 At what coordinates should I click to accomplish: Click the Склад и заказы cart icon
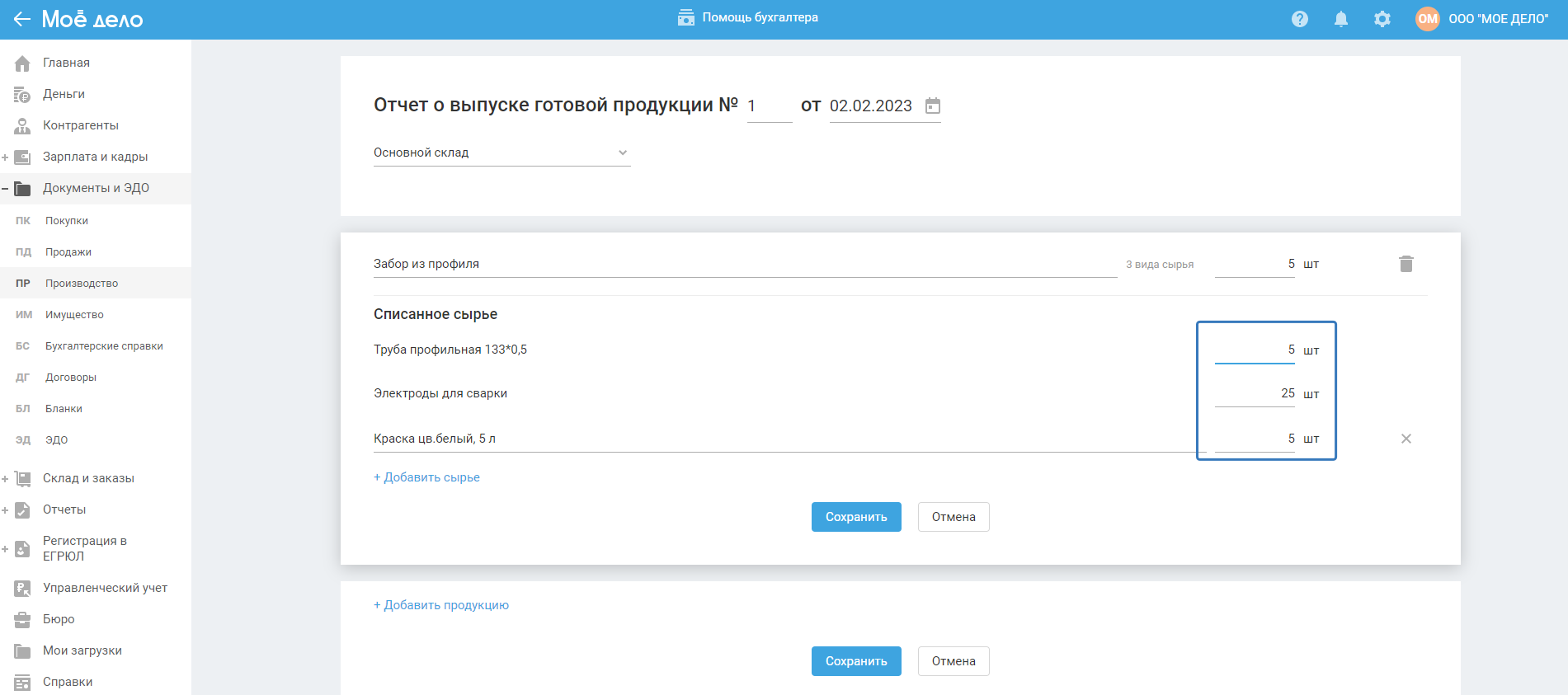(x=22, y=478)
